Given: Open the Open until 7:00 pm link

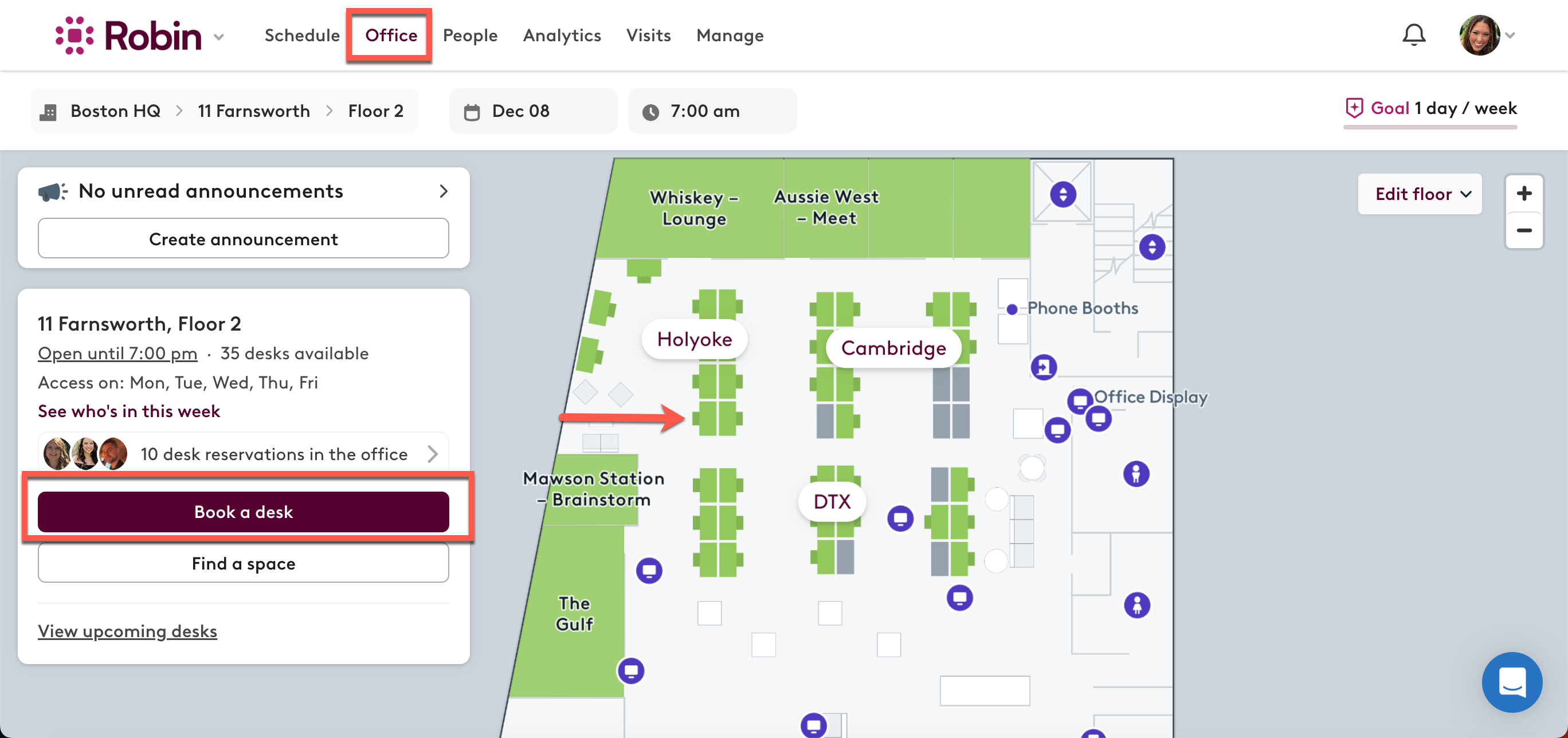Looking at the screenshot, I should pos(117,353).
